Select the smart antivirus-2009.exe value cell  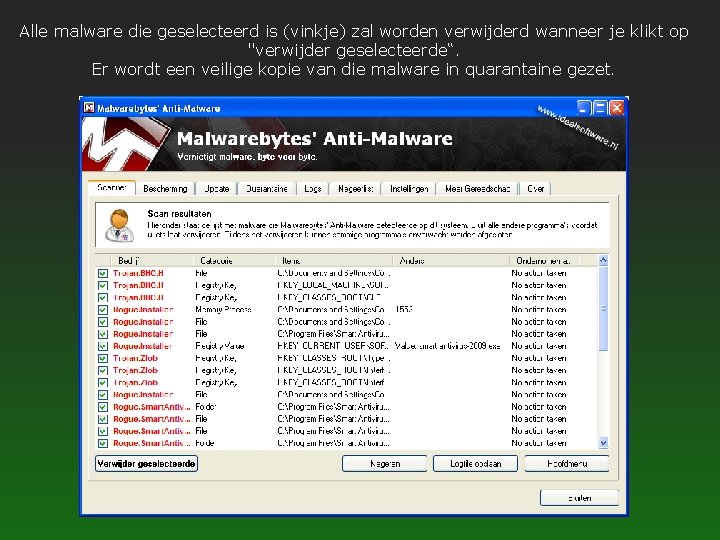(447, 346)
